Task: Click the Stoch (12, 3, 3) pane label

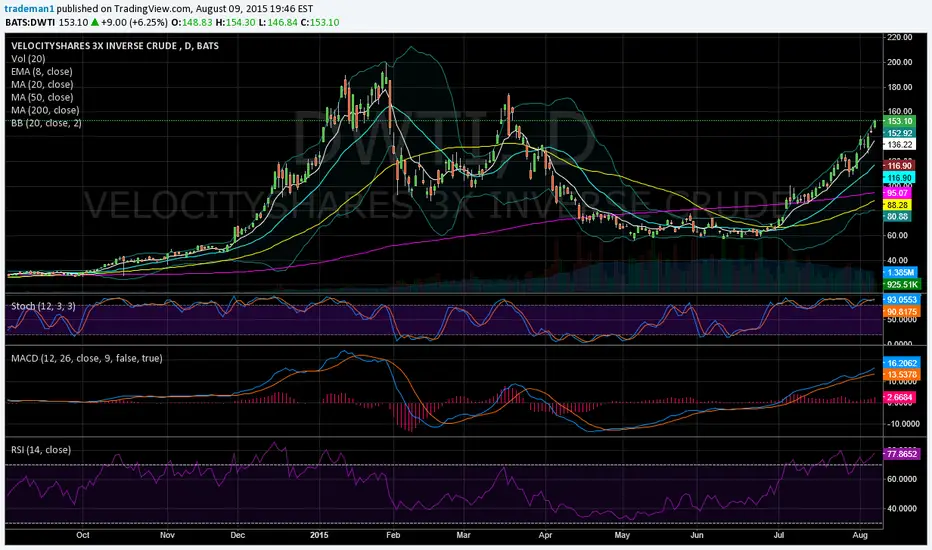Action: pos(43,306)
